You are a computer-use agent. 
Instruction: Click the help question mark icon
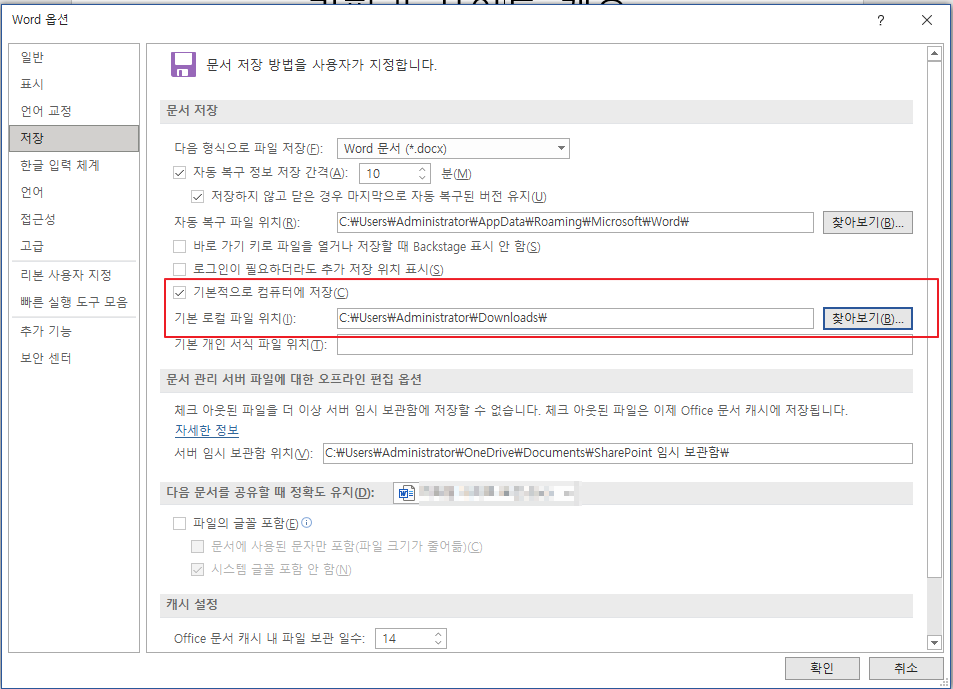coord(881,21)
